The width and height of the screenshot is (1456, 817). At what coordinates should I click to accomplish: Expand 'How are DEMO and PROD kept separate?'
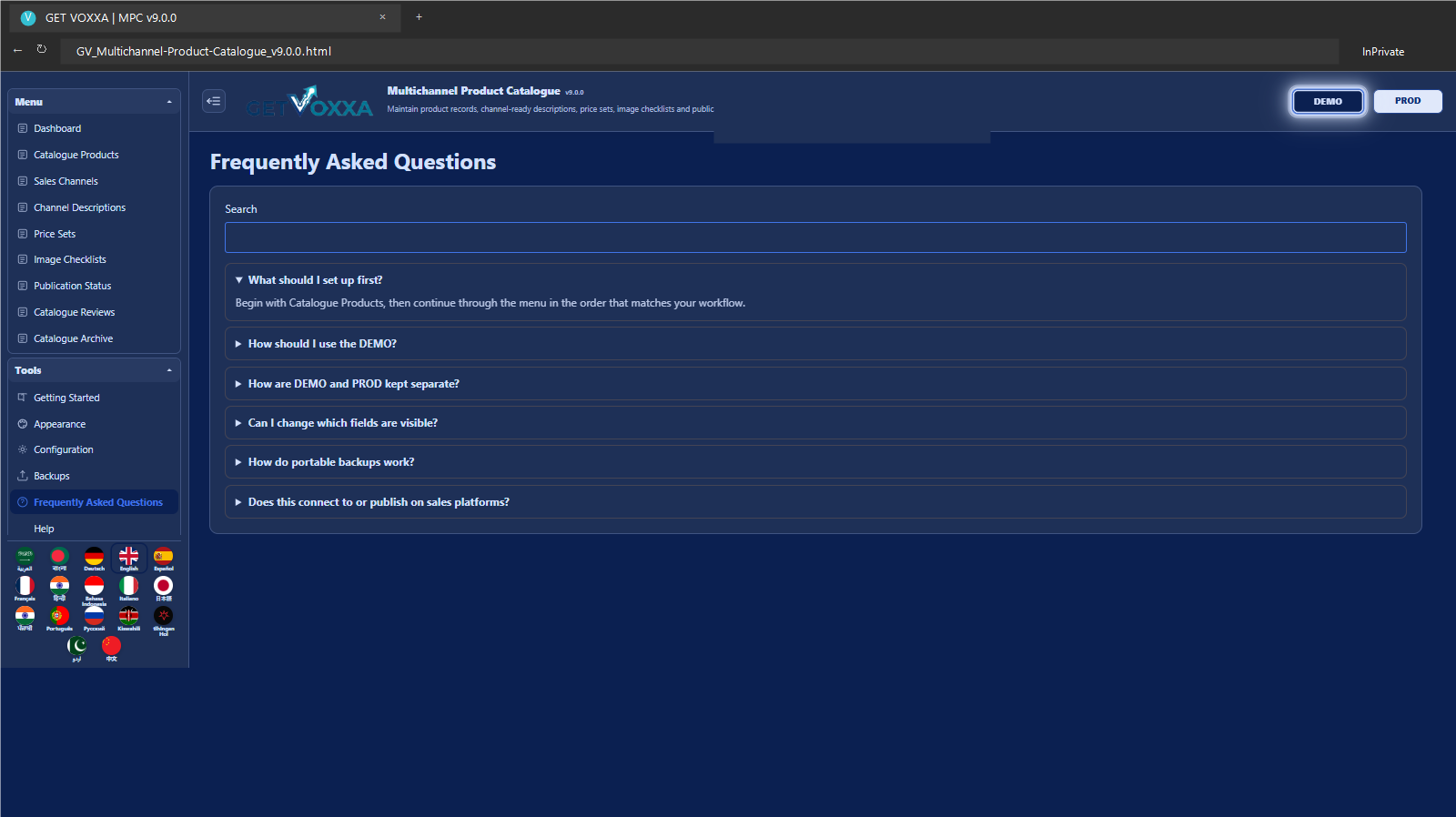pos(815,384)
